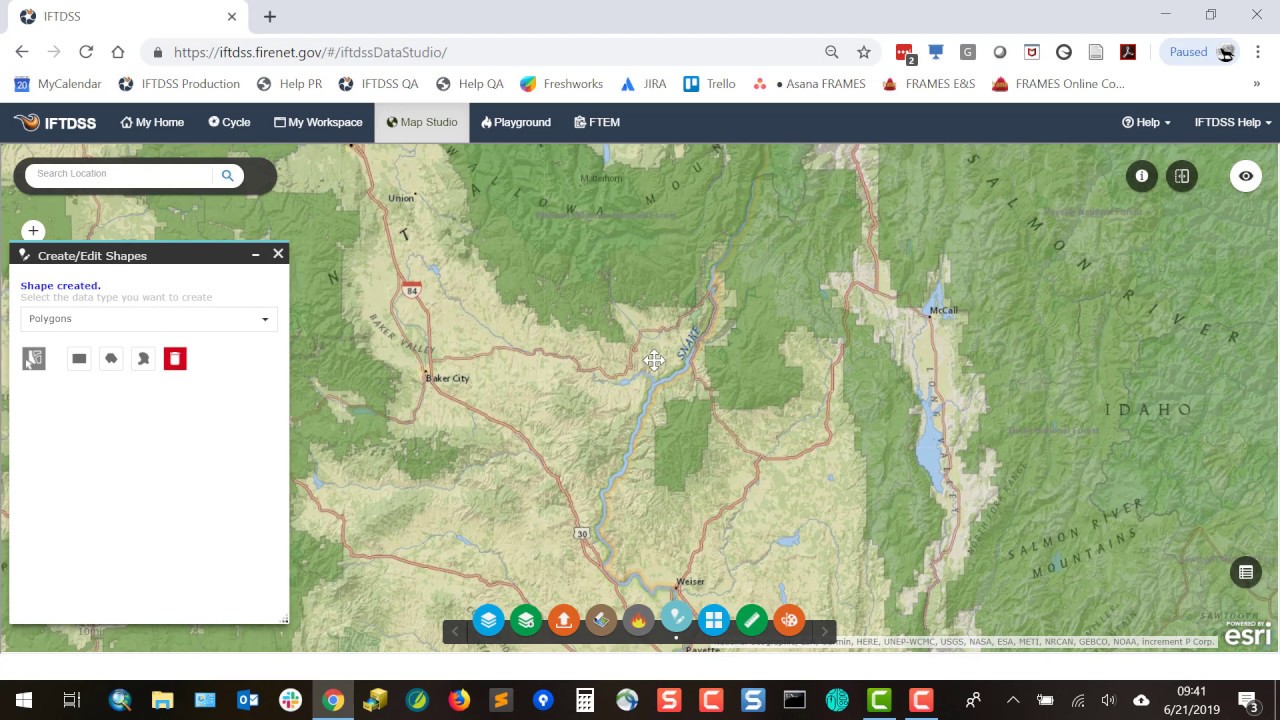Click the swipe/compare map icon

1182,176
